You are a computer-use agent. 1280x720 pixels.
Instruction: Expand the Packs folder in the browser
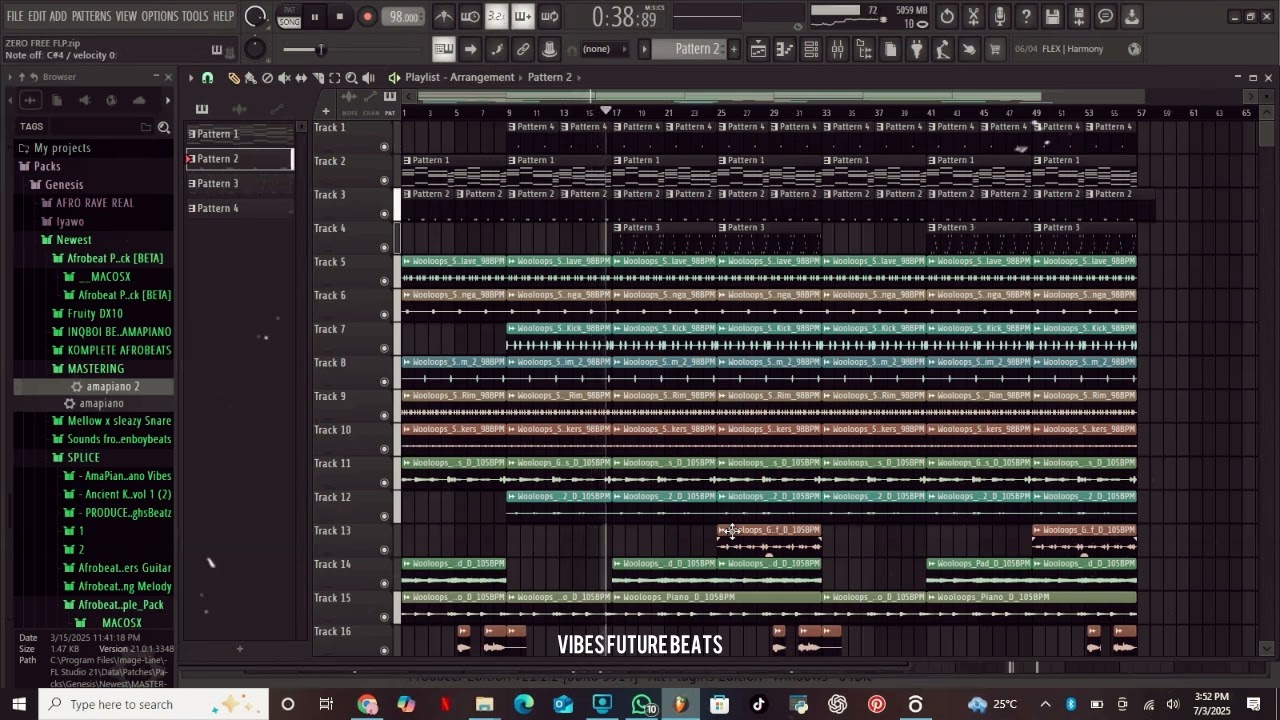point(47,166)
